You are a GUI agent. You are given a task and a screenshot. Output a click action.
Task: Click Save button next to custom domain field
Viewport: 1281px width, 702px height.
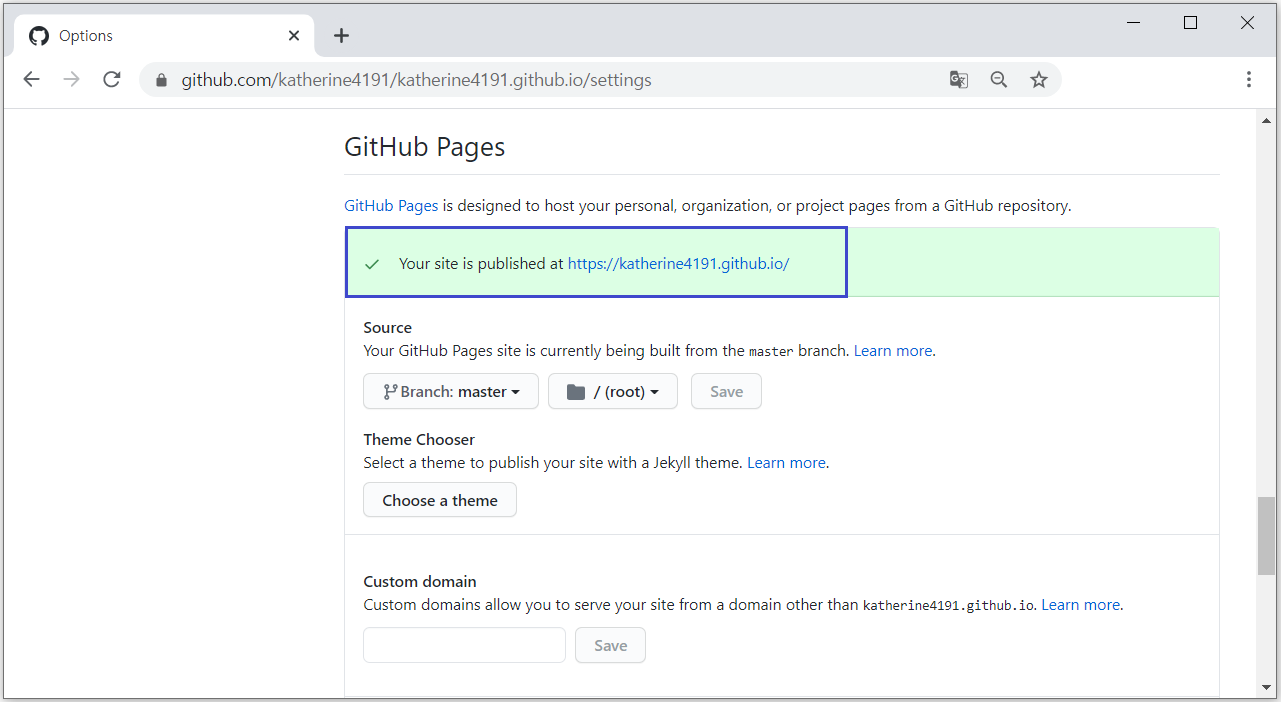pos(610,645)
